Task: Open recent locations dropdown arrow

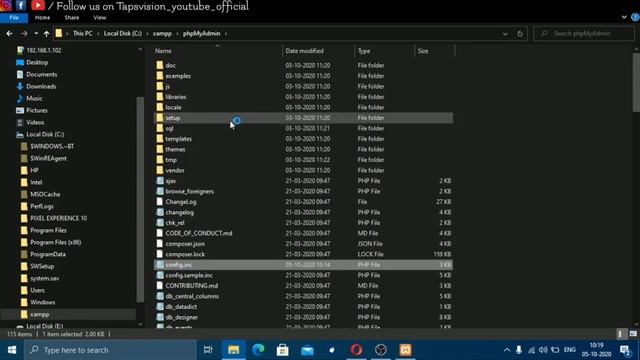Action: point(36,33)
